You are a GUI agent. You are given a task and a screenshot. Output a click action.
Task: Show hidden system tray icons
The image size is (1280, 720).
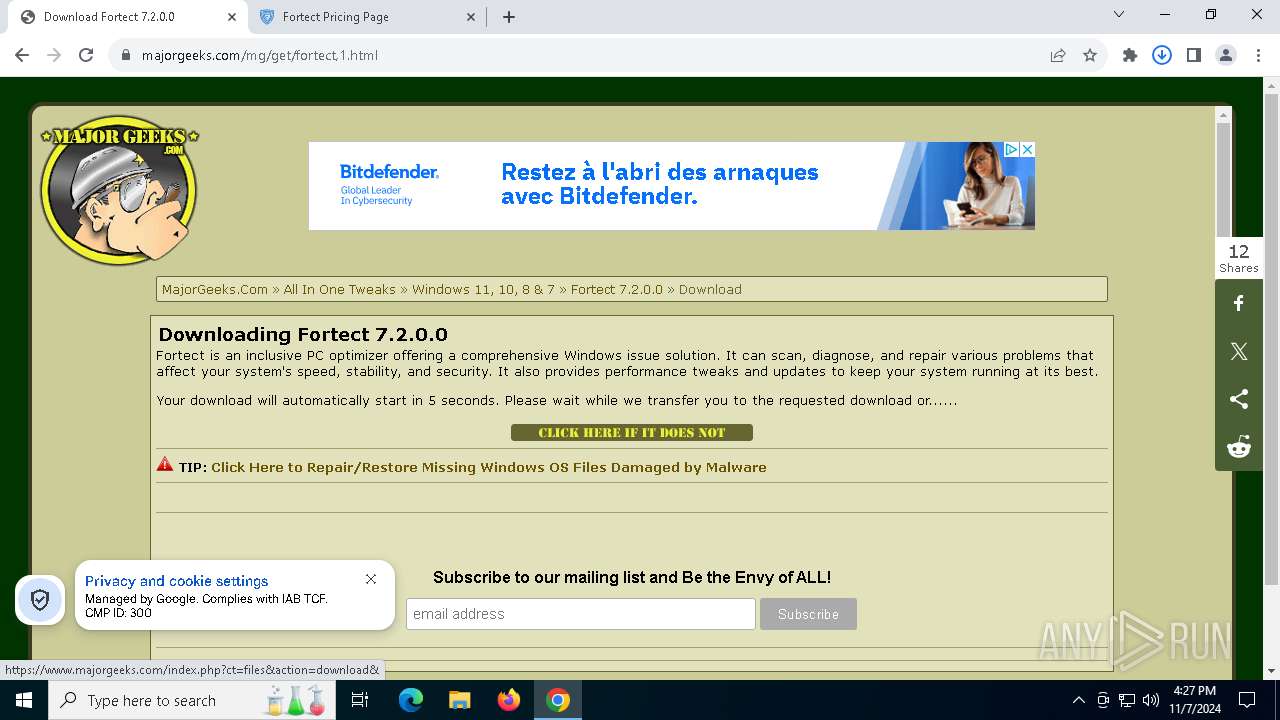1078,700
